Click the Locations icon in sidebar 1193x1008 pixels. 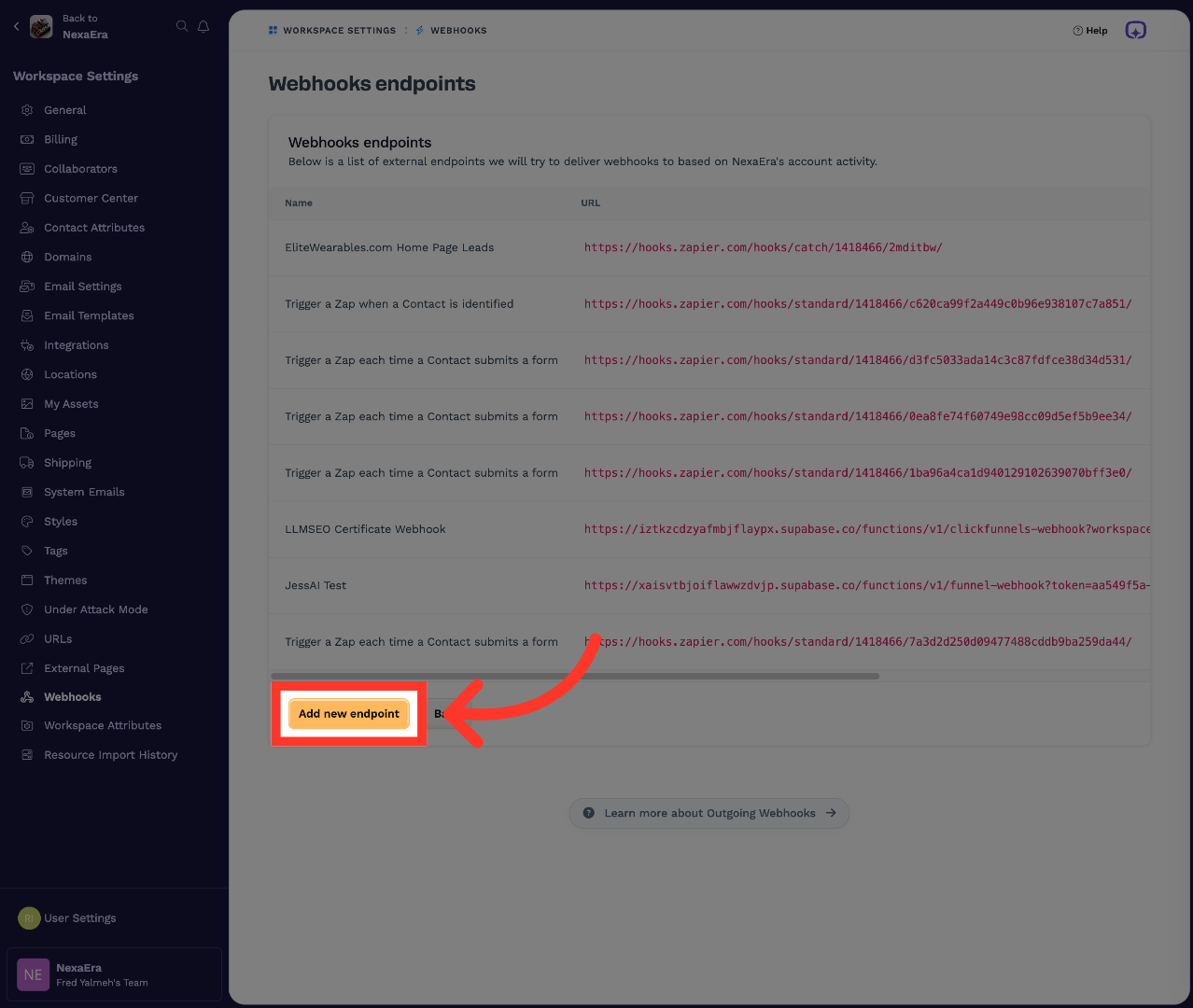(x=27, y=374)
